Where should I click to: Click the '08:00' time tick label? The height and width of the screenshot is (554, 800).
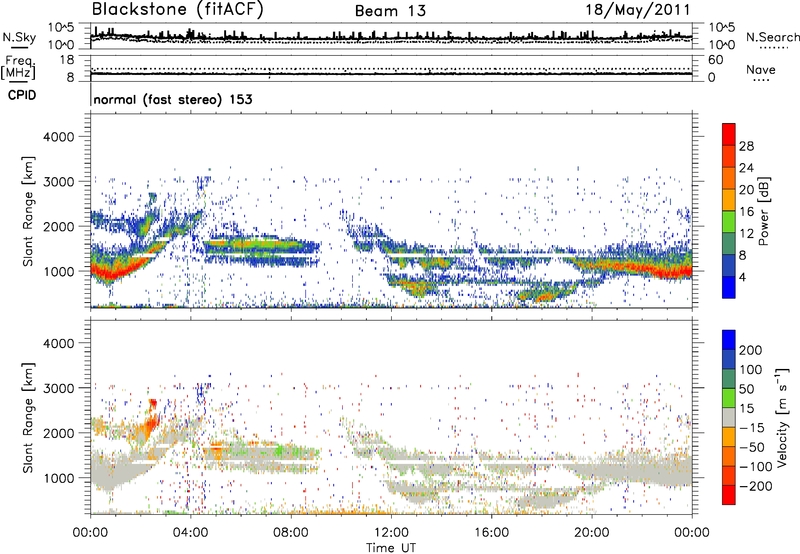[291, 533]
